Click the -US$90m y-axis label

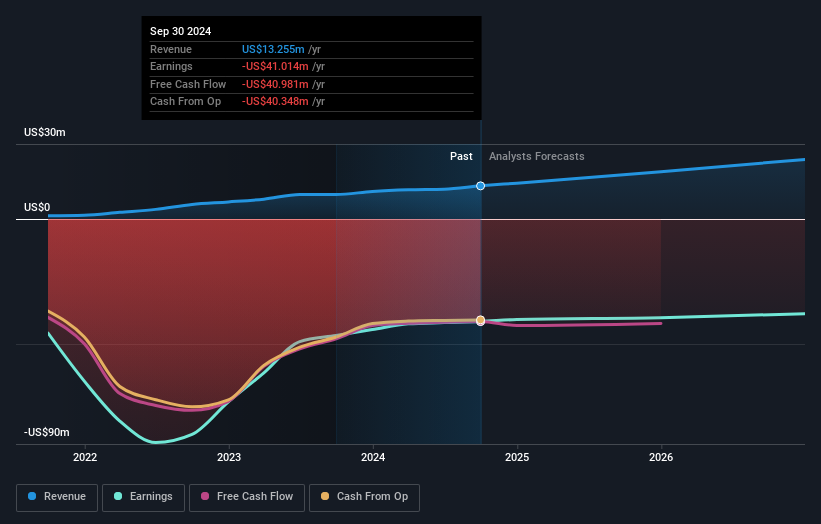(47, 432)
